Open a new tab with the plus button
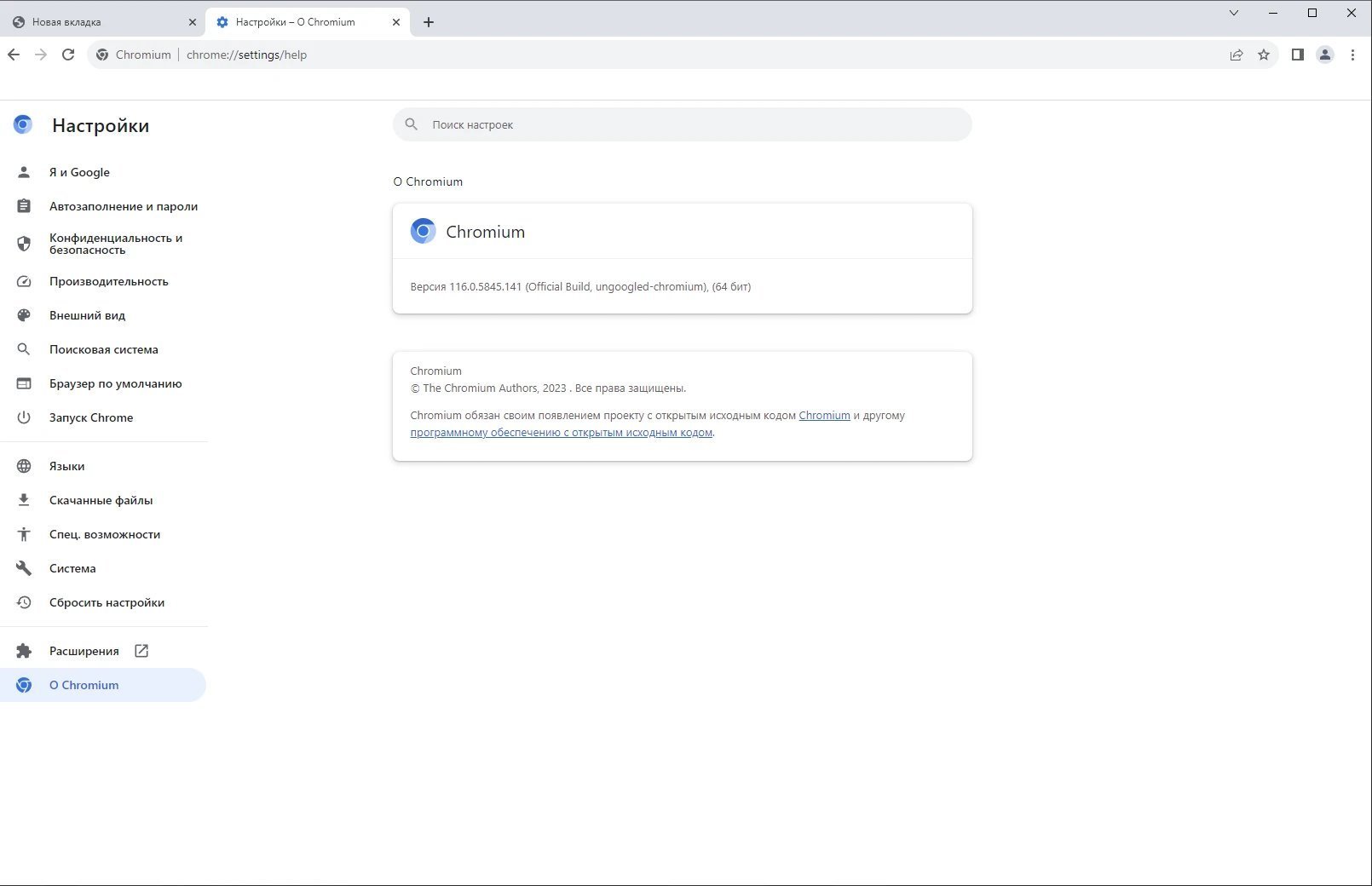 (x=429, y=22)
